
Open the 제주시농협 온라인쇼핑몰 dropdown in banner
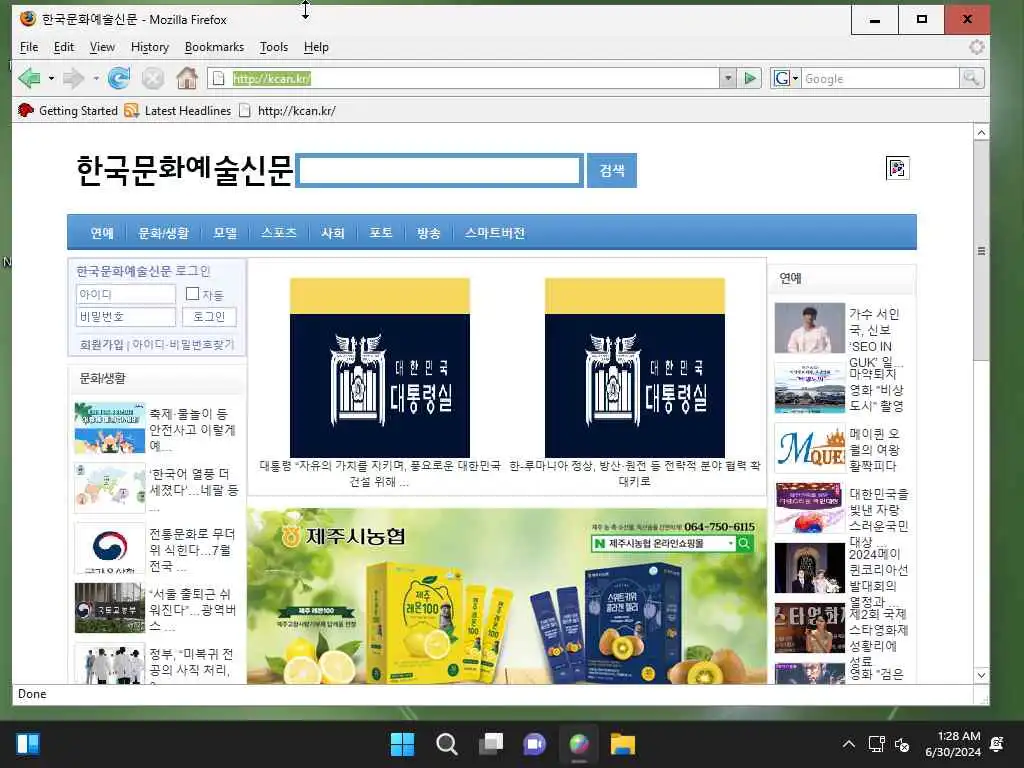(730, 543)
